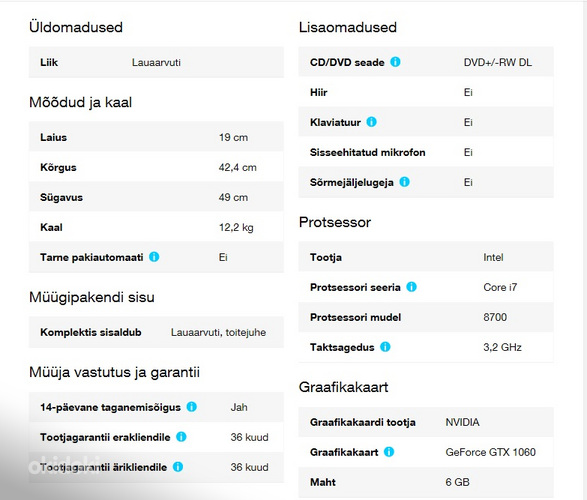This screenshot has width=587, height=500.
Task: Select the Mõõdud ja kaal heading
Action: click(80, 103)
